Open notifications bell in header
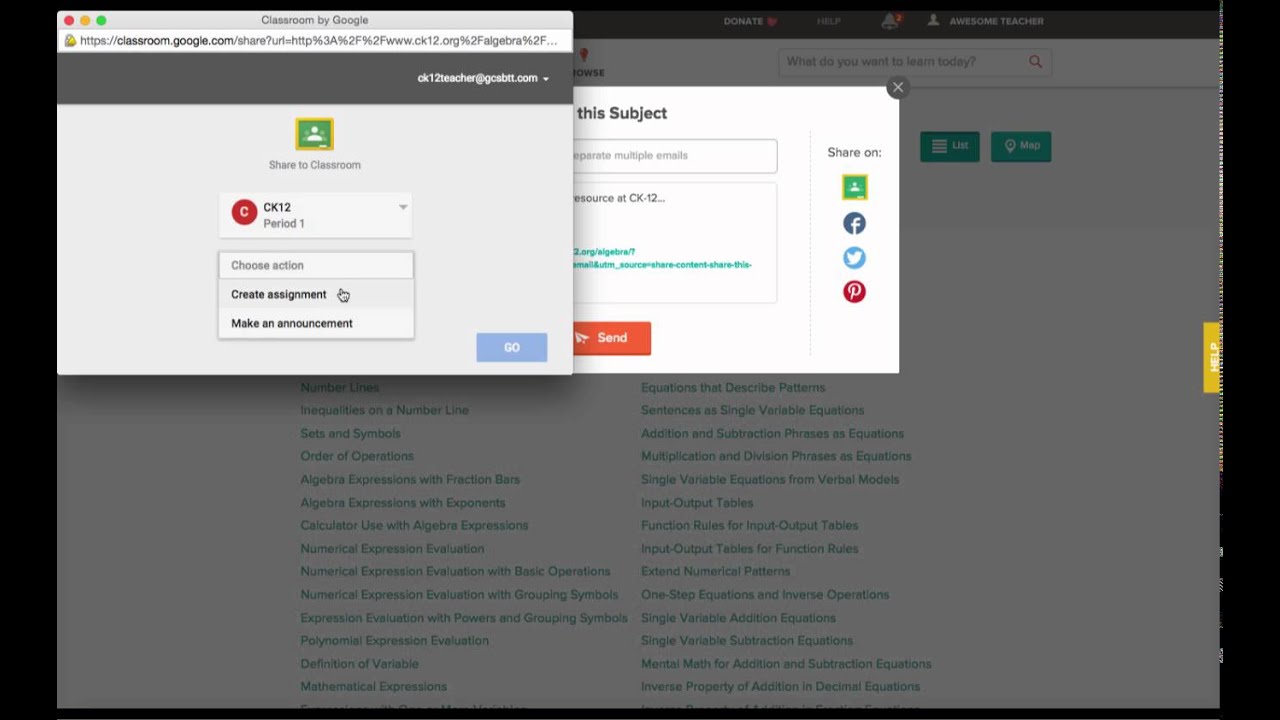 (x=889, y=21)
